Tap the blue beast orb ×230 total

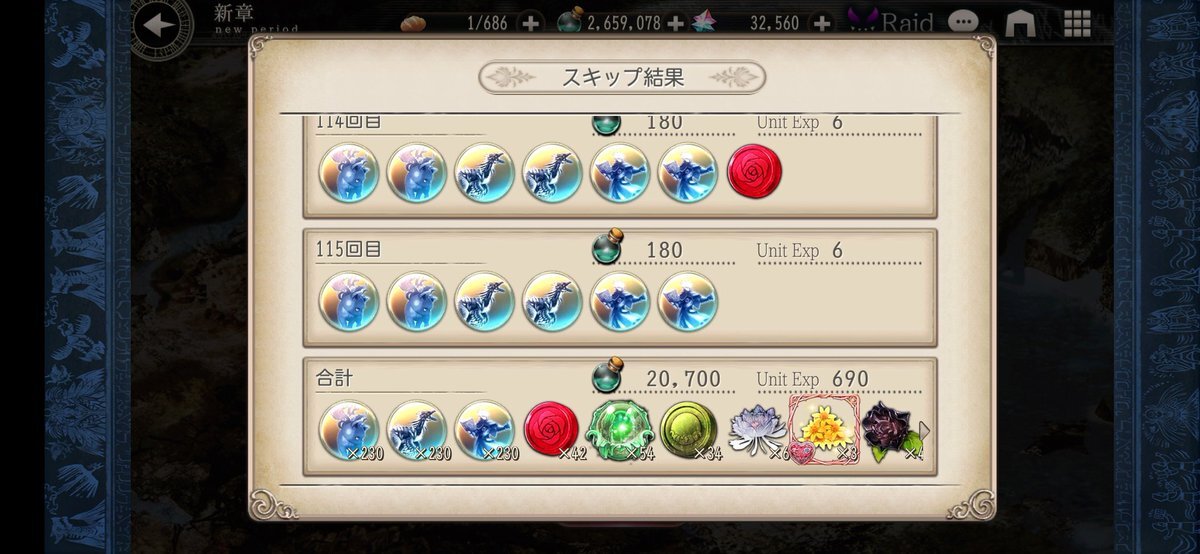(x=348, y=431)
